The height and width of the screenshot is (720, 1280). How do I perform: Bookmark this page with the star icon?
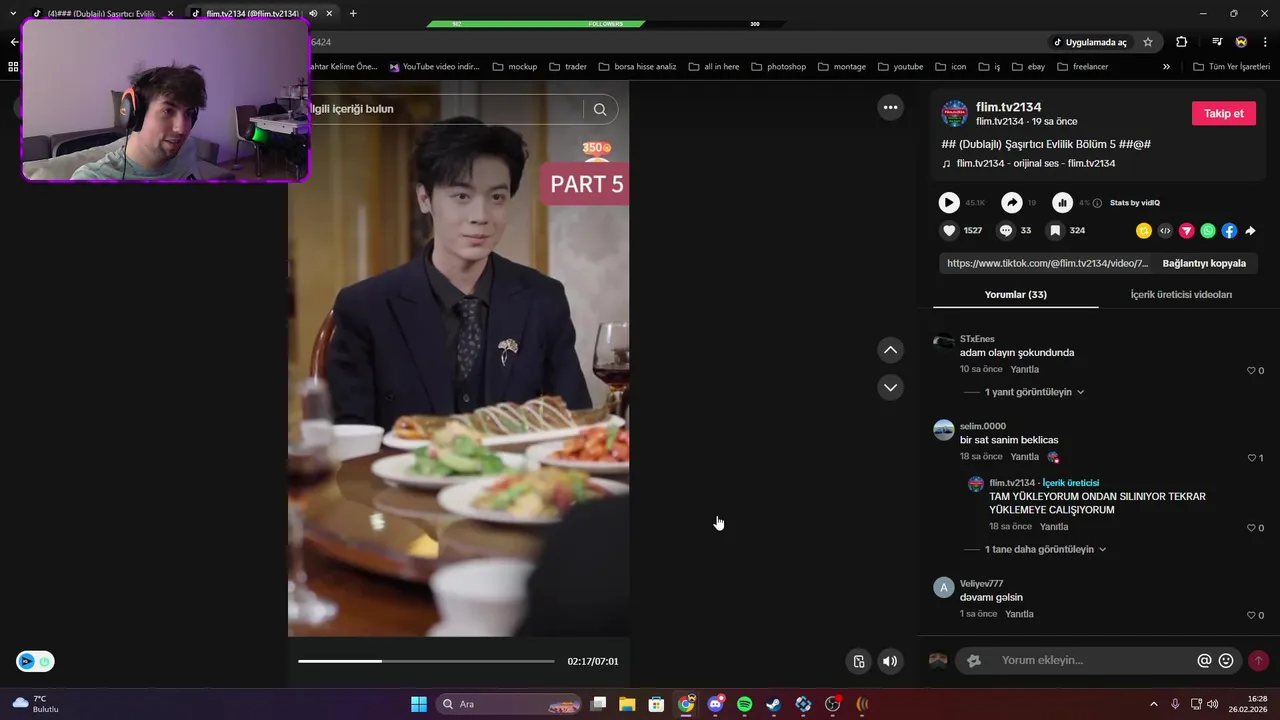1148,42
